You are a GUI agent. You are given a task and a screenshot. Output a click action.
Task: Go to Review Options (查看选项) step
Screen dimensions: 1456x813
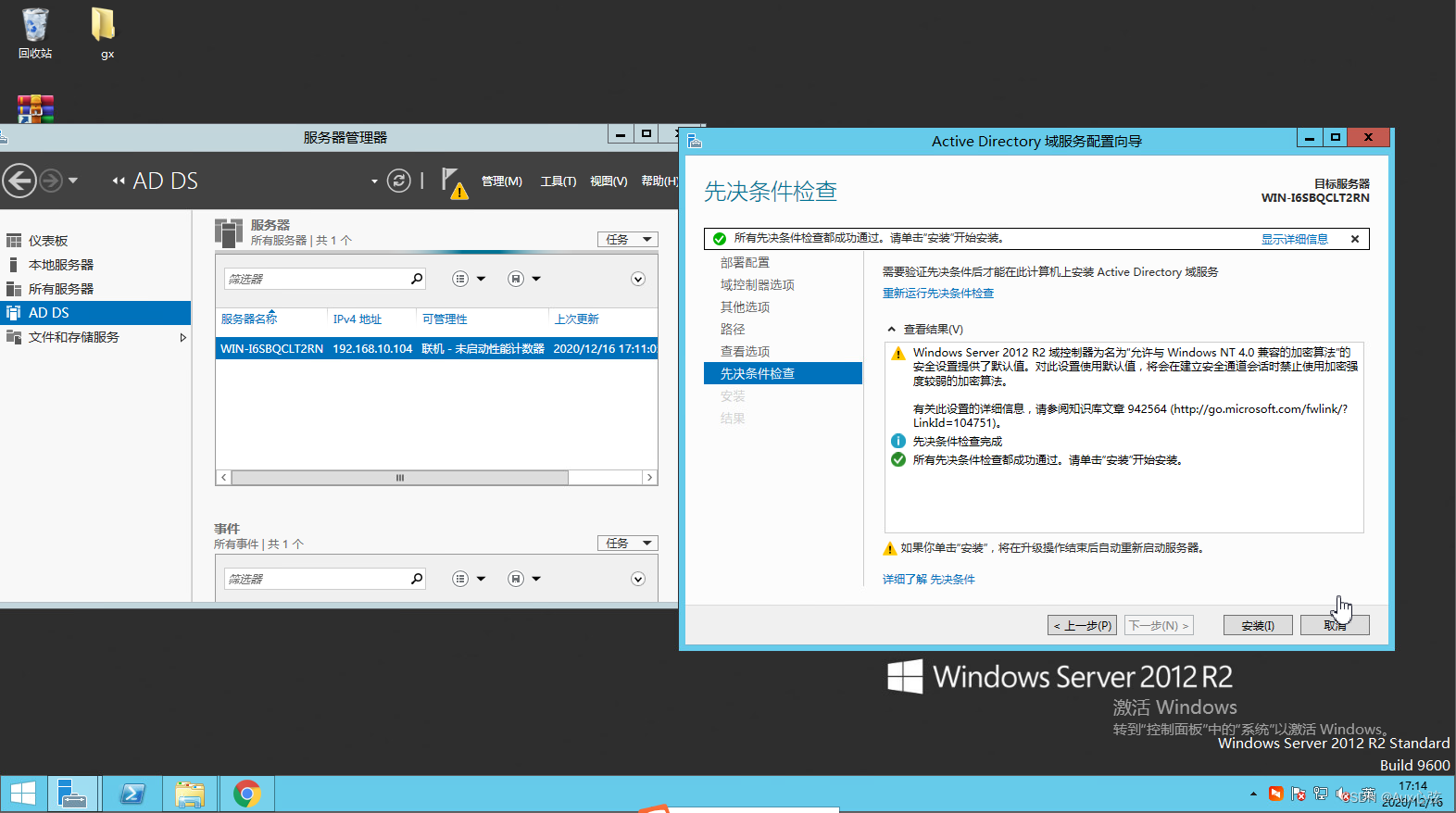coord(745,352)
